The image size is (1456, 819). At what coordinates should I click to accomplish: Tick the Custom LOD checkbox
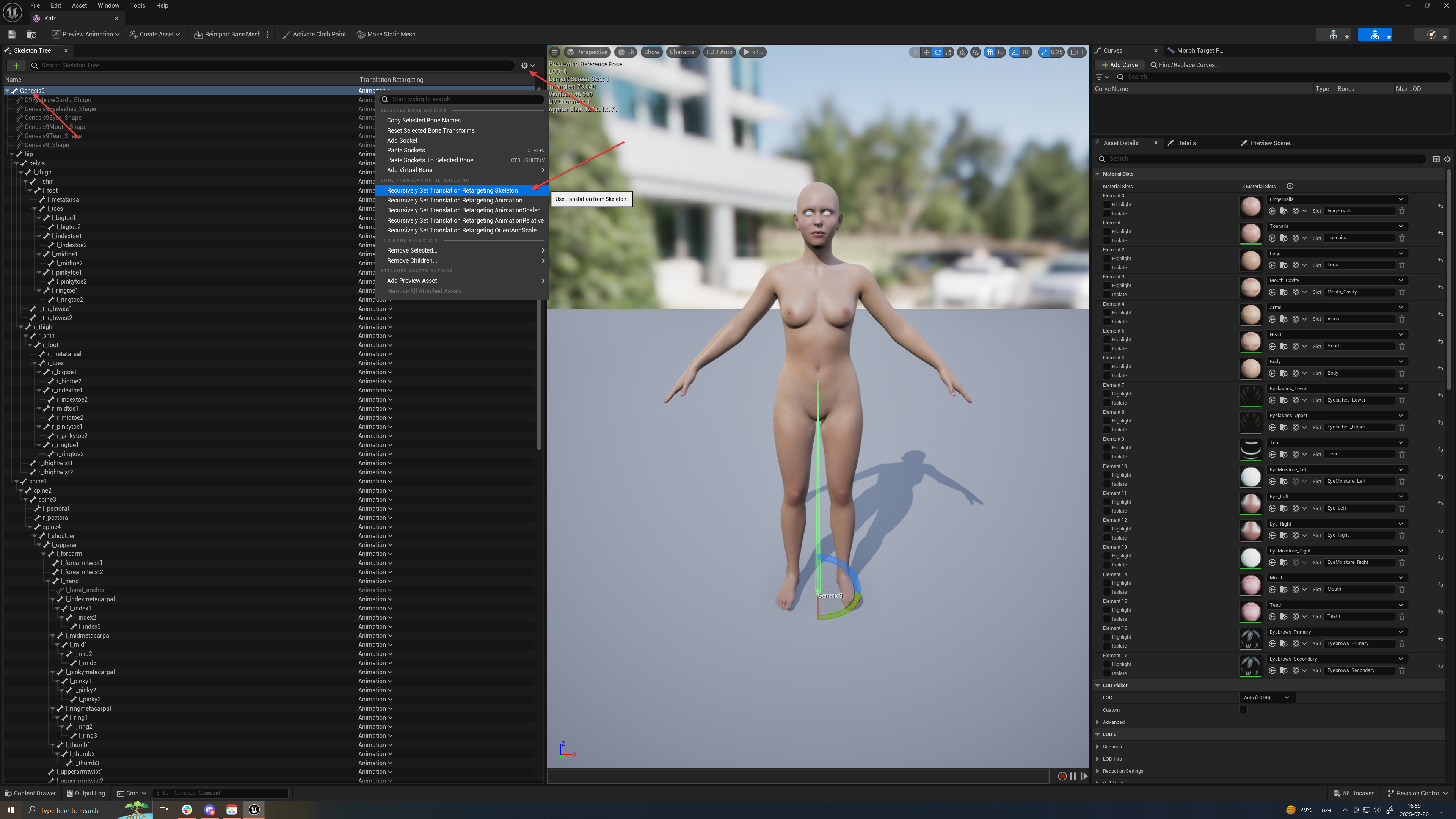[1244, 710]
